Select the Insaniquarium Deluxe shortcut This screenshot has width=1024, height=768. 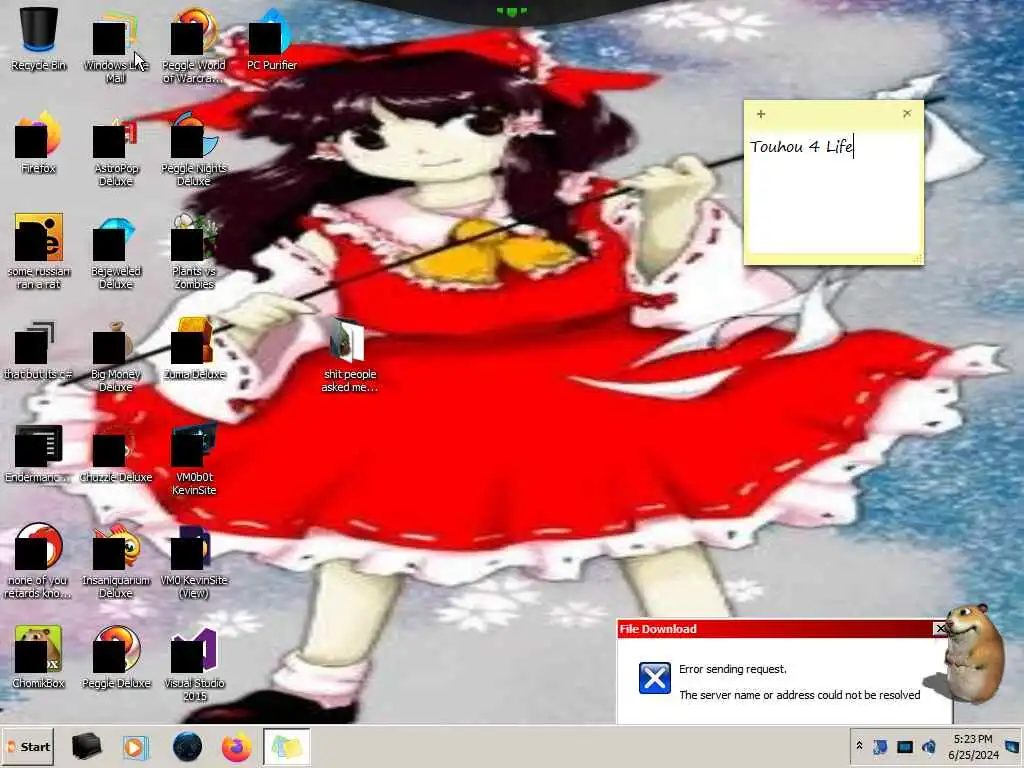tap(116, 562)
